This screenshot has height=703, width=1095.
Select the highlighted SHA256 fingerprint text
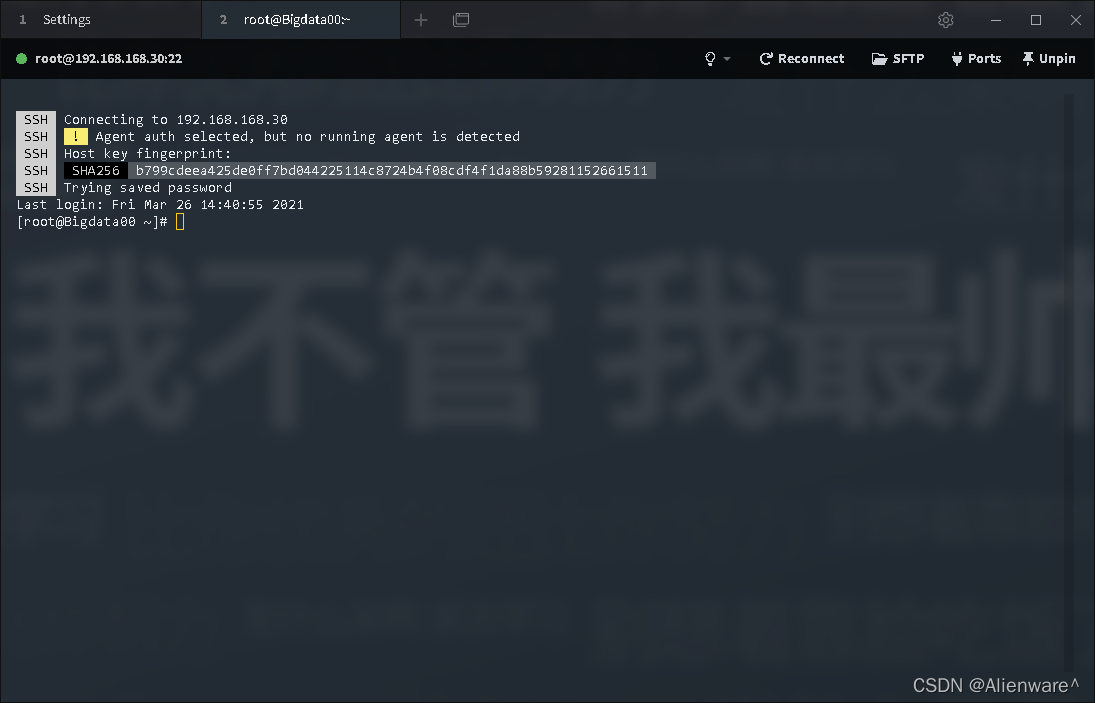(x=389, y=170)
